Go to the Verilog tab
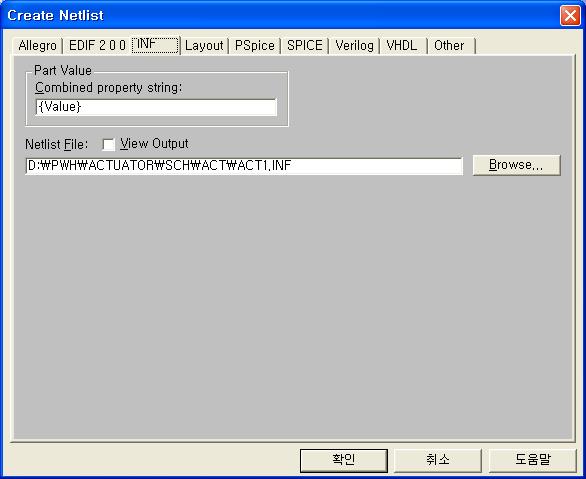The width and height of the screenshot is (586, 479). click(354, 46)
